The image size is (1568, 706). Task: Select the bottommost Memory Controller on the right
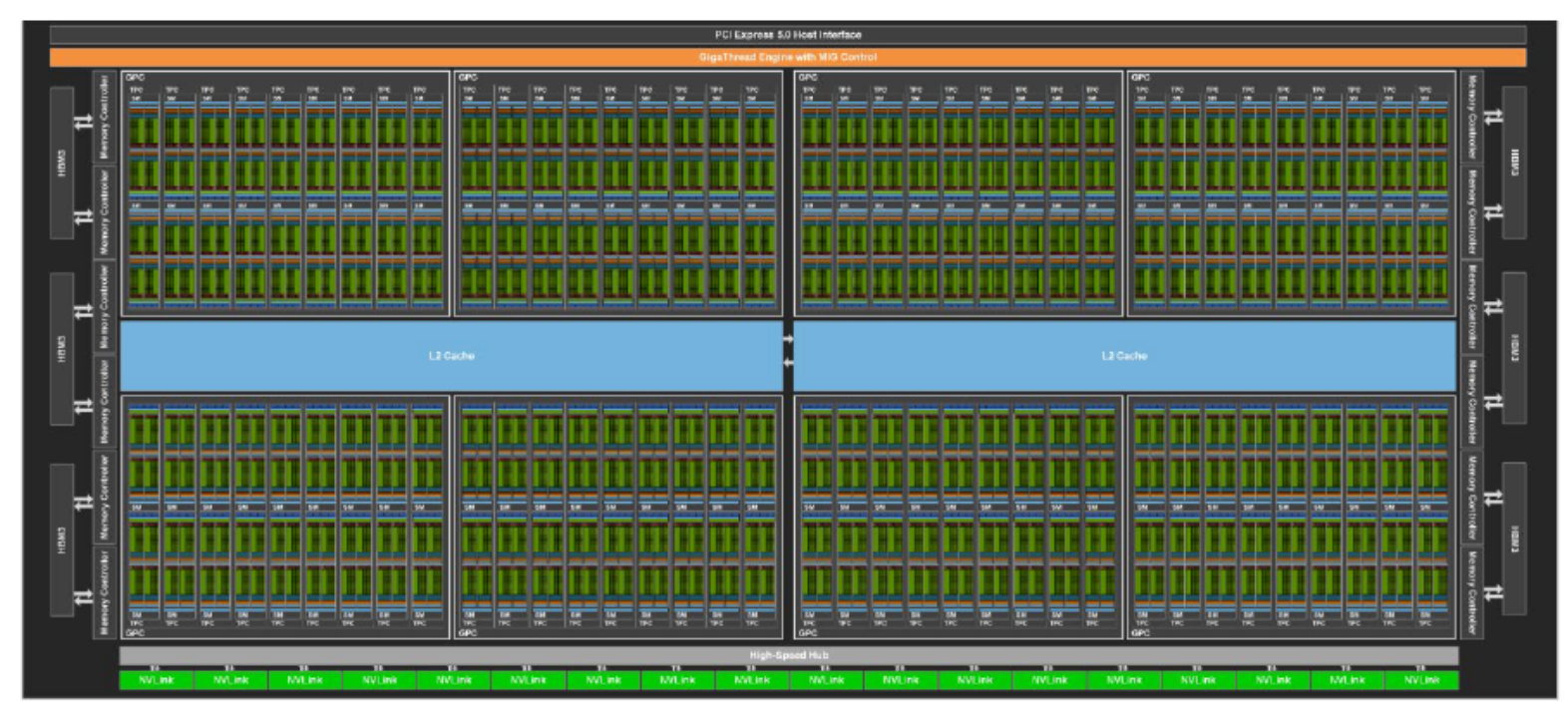[x=1470, y=591]
